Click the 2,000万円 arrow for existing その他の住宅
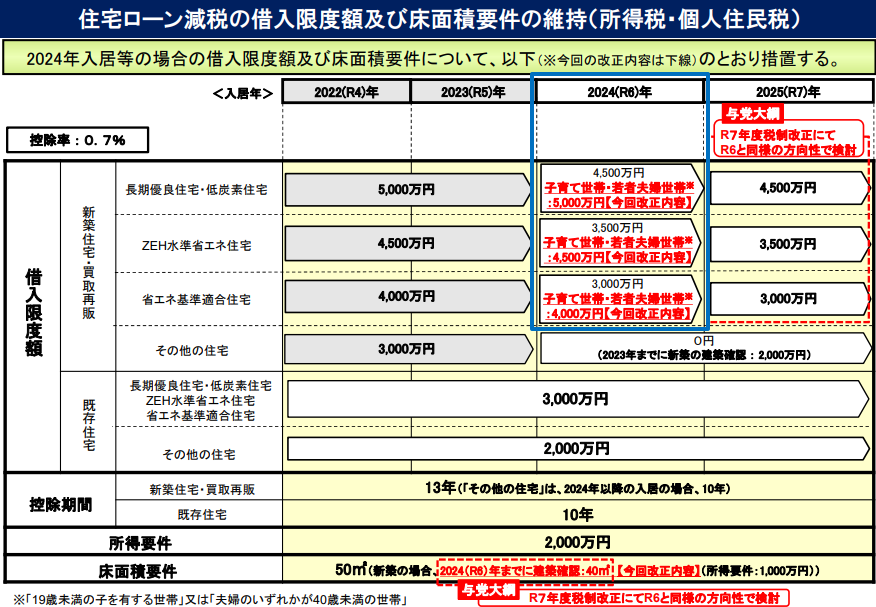This screenshot has width=876, height=607. click(x=575, y=449)
